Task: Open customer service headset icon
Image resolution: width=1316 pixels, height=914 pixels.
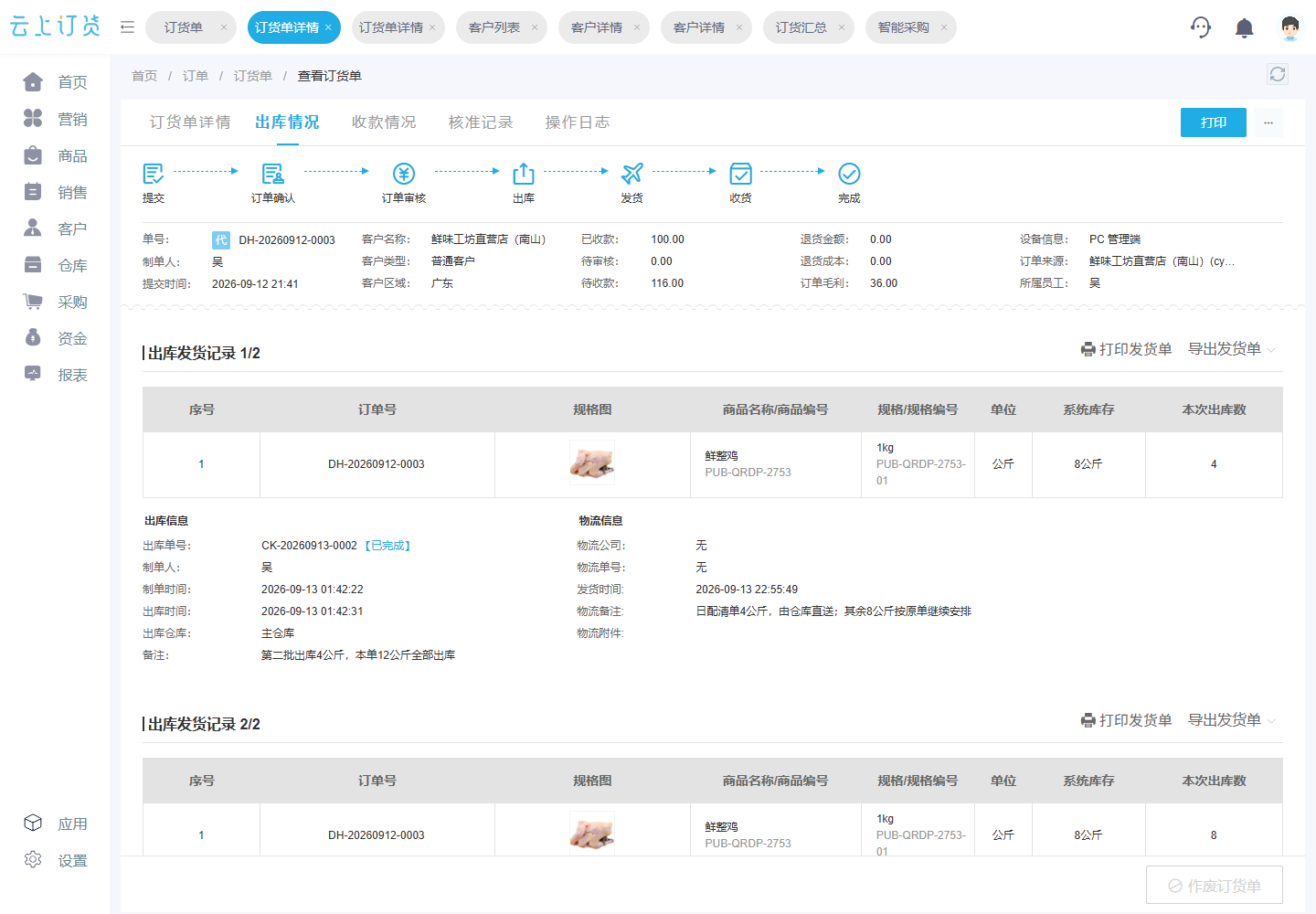Action: point(1201,27)
